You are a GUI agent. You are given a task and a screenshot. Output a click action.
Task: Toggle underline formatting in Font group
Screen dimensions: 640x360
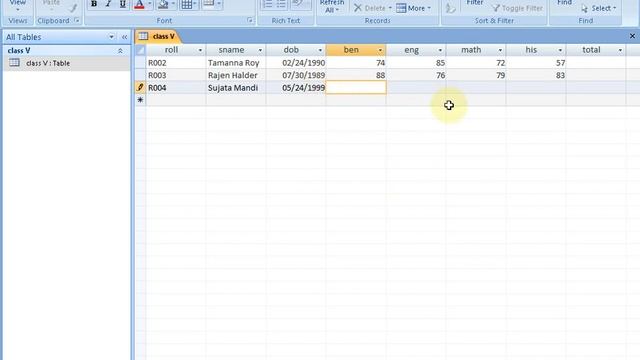[122, 4]
